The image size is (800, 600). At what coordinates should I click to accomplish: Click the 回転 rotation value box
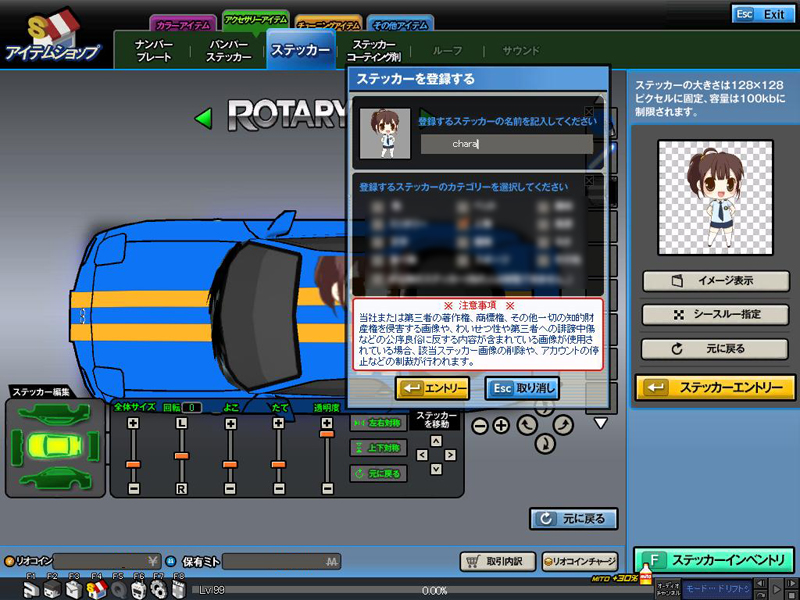tap(192, 408)
